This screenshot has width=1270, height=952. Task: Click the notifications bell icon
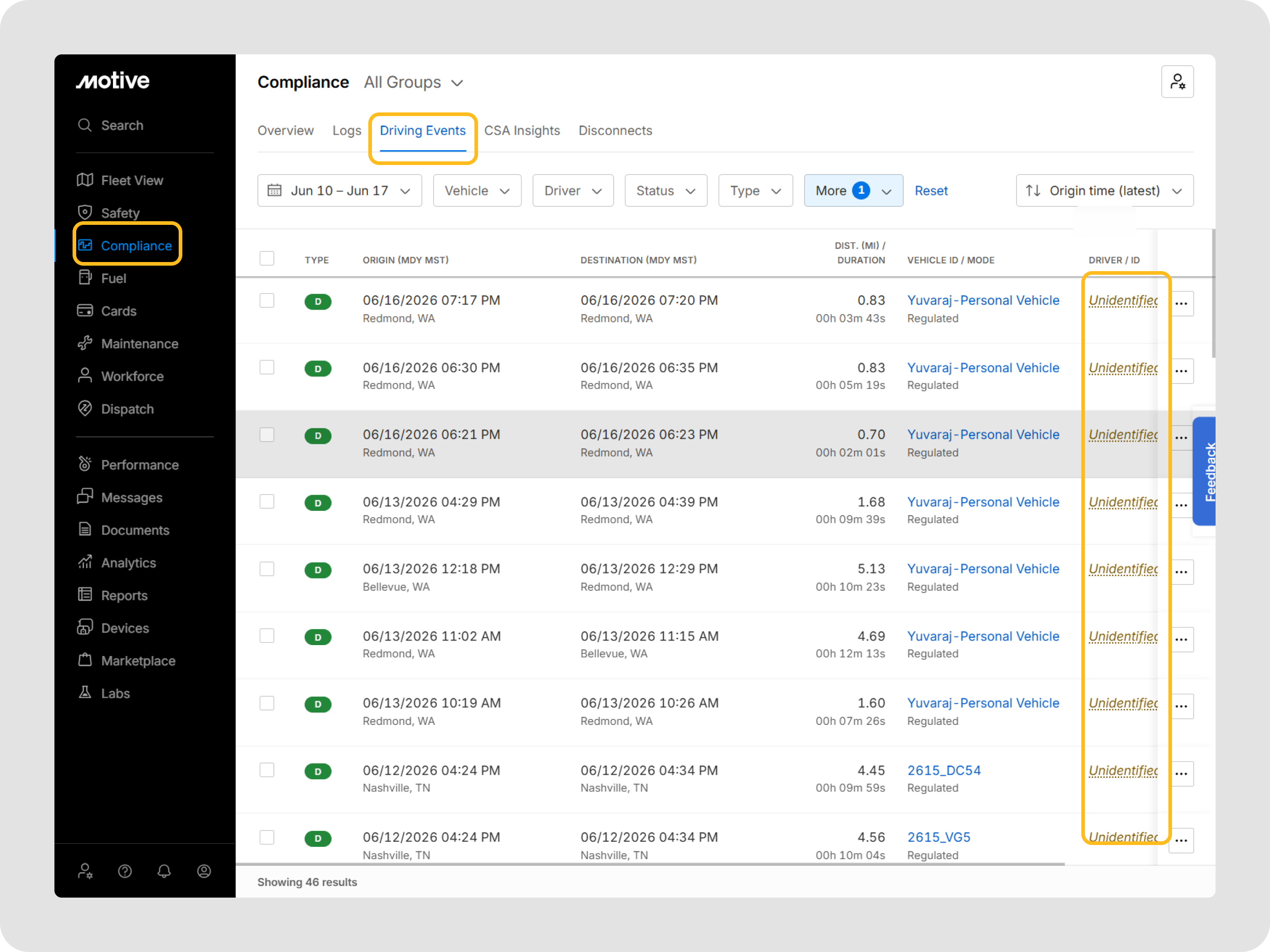pyautogui.click(x=164, y=870)
